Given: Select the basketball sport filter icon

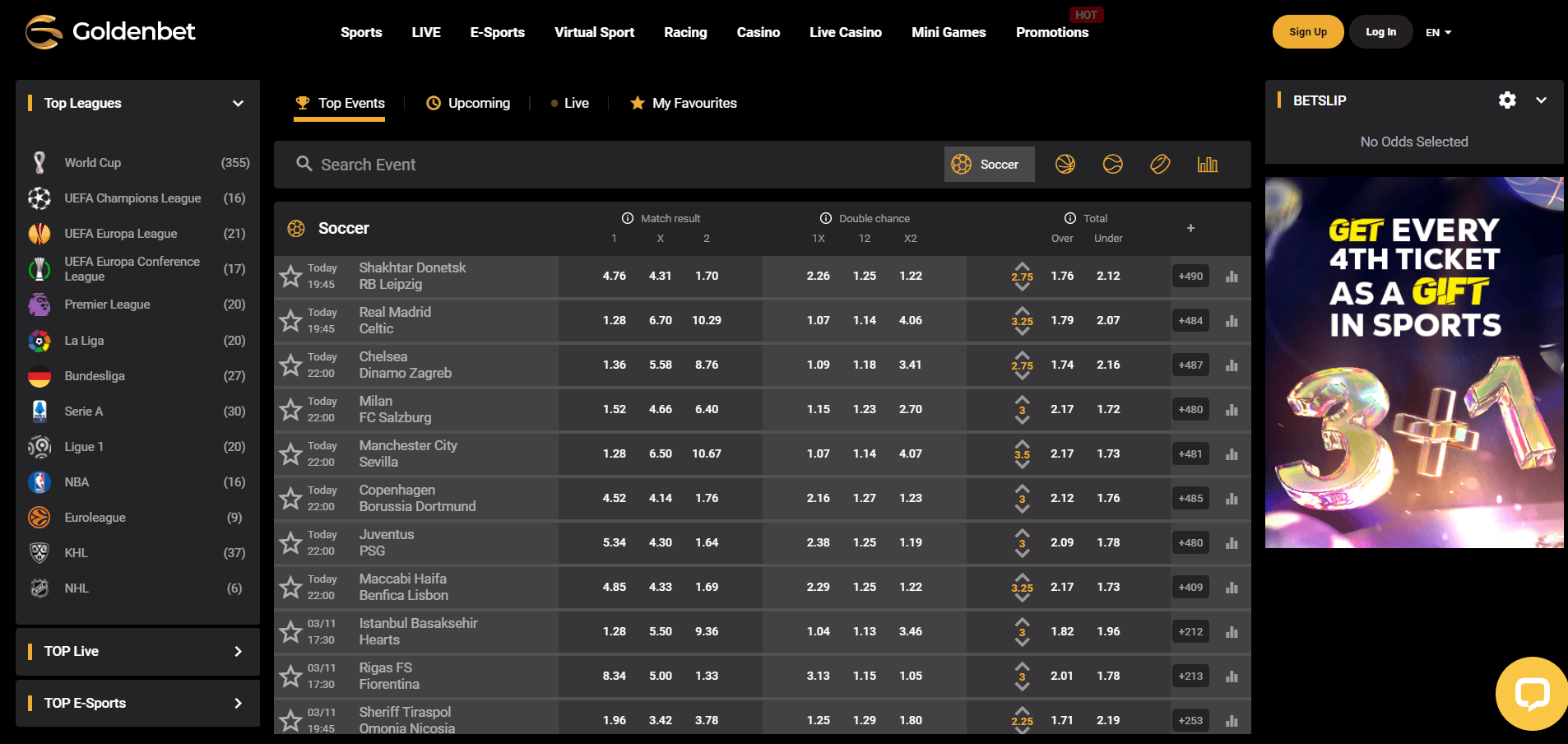Looking at the screenshot, I should point(1065,165).
